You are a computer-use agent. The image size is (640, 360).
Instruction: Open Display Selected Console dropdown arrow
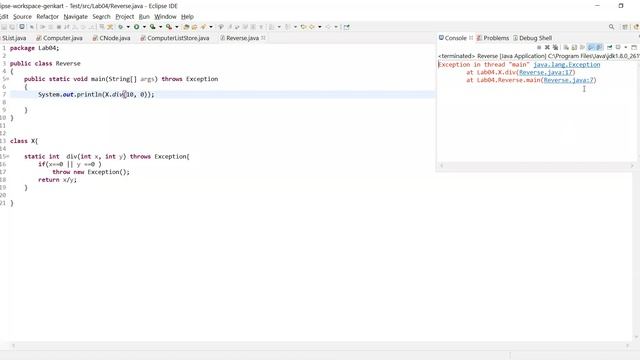[x=626, y=47]
